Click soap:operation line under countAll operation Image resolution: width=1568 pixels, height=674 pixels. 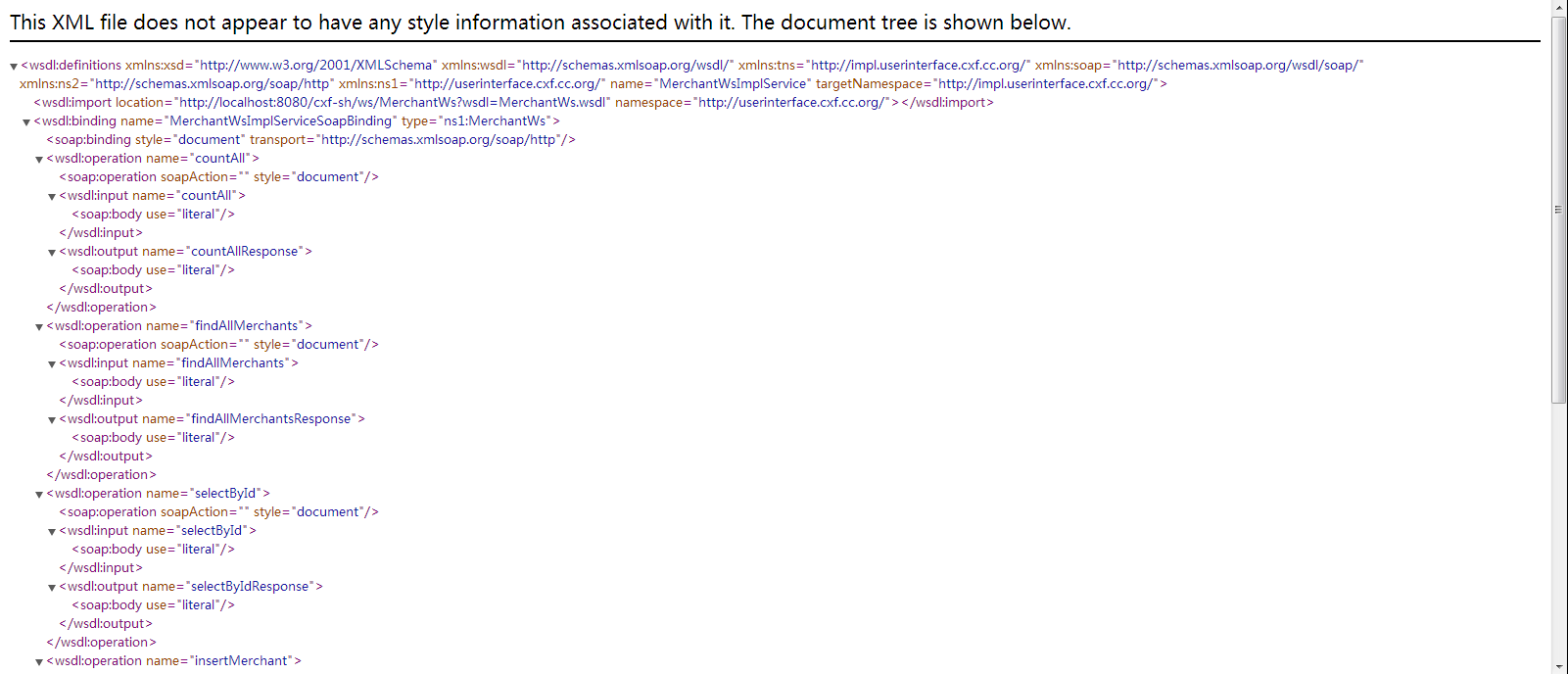(x=218, y=176)
